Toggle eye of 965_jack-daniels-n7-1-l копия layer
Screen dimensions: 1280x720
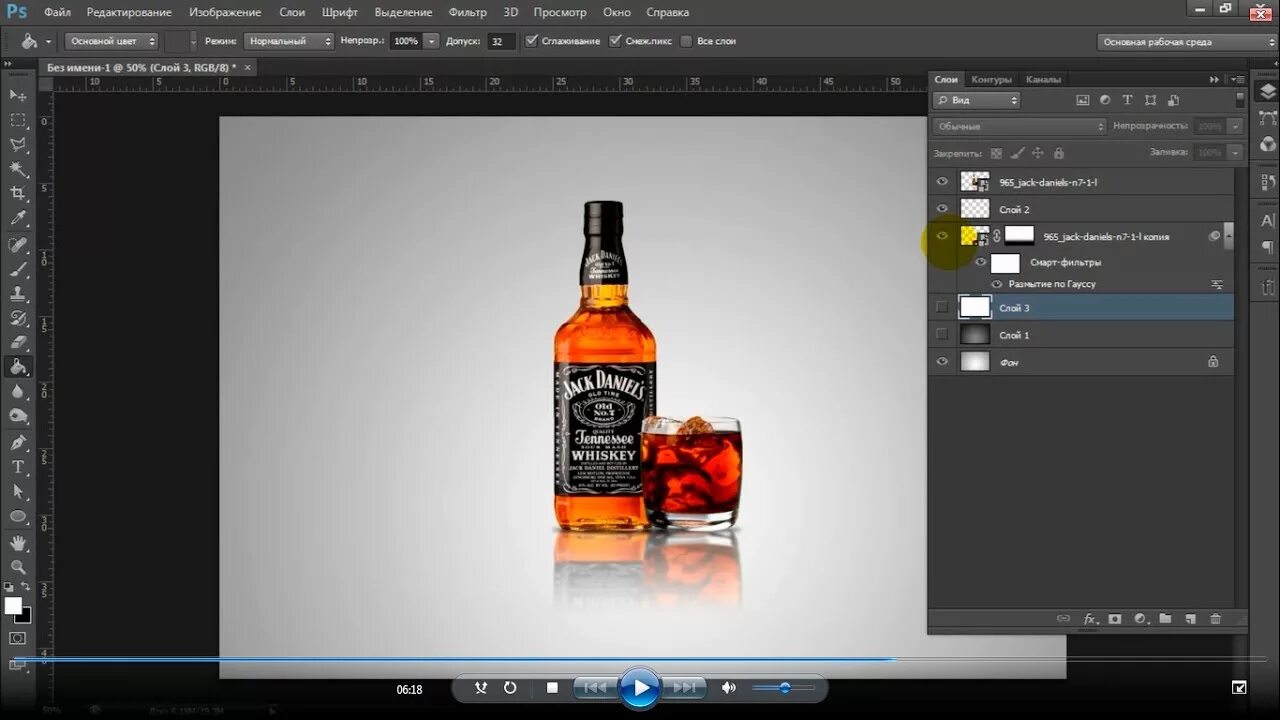click(x=942, y=236)
